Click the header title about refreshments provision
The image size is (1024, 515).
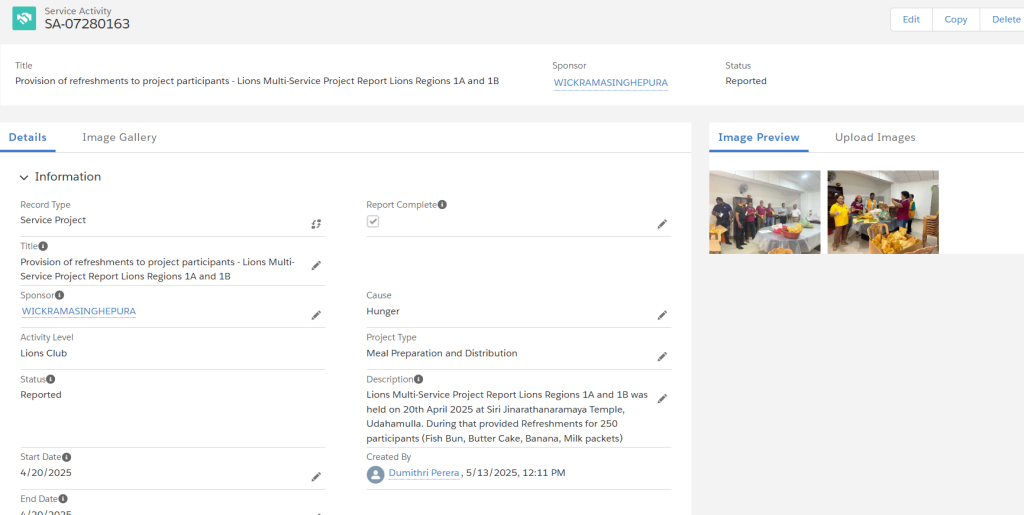tap(257, 81)
